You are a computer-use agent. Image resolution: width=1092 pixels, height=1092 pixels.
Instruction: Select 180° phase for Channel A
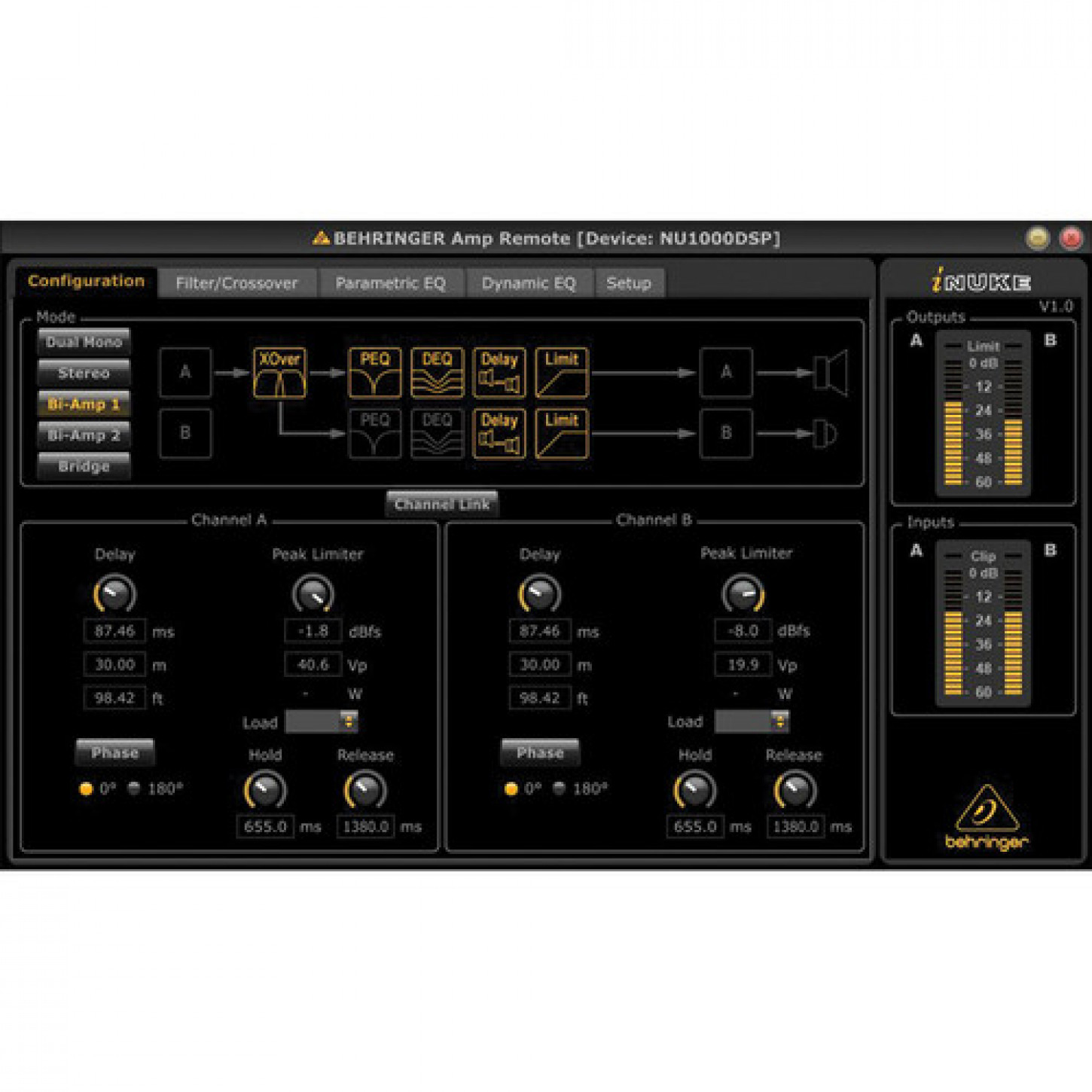pos(135,788)
